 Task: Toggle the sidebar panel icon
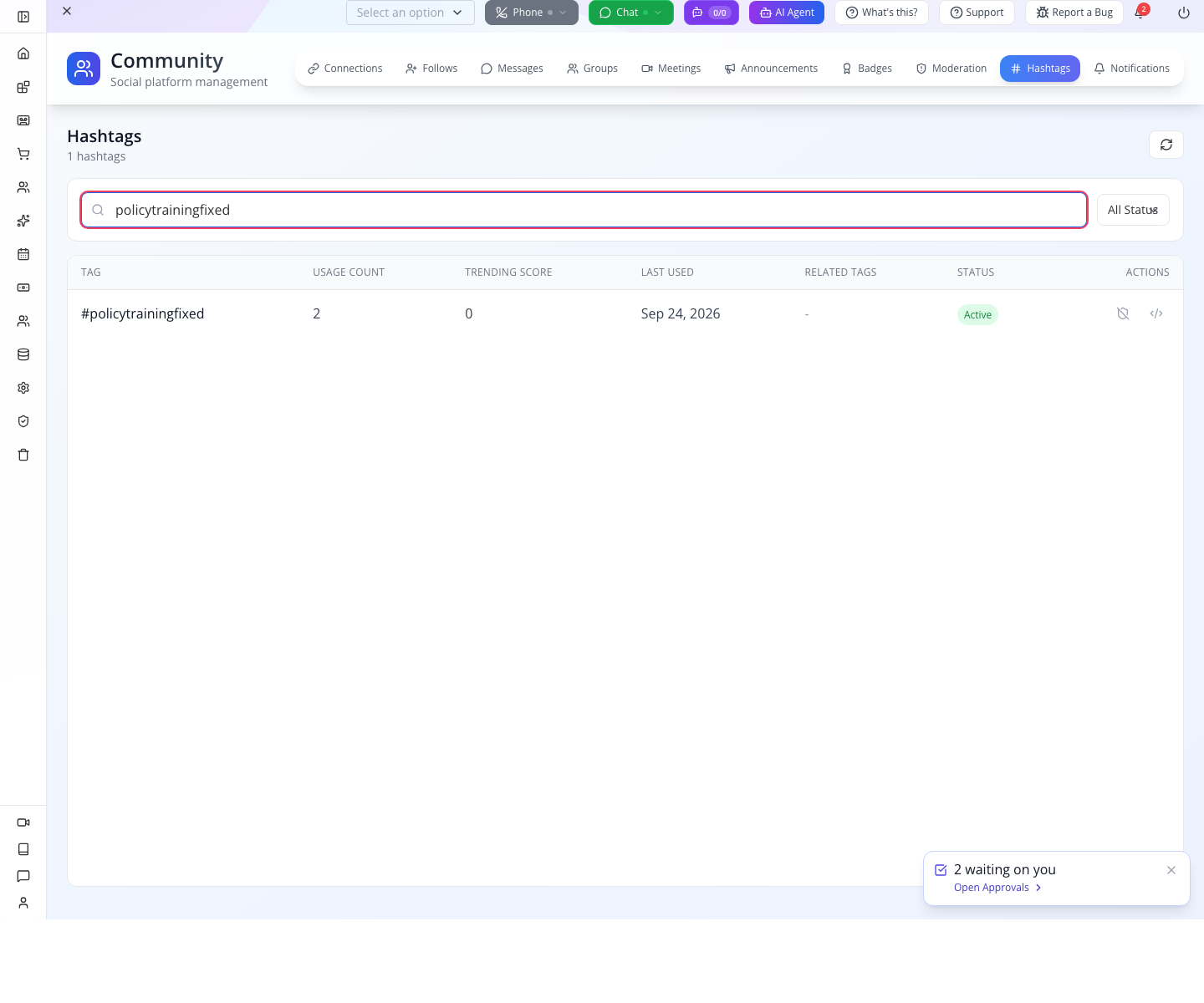(x=23, y=17)
